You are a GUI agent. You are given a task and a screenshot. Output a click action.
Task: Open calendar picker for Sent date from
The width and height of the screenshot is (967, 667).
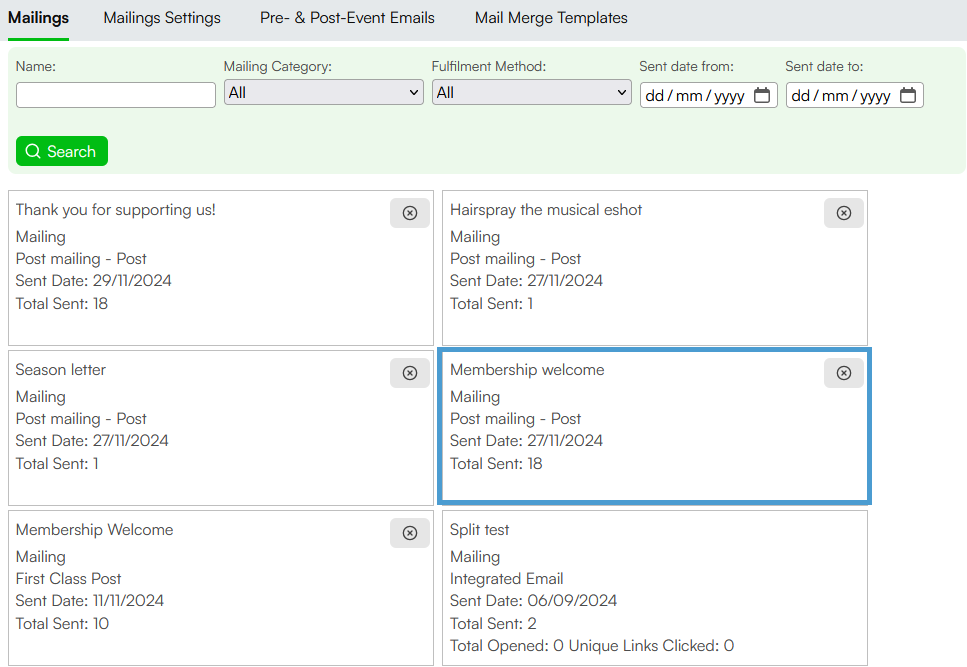[x=762, y=95]
